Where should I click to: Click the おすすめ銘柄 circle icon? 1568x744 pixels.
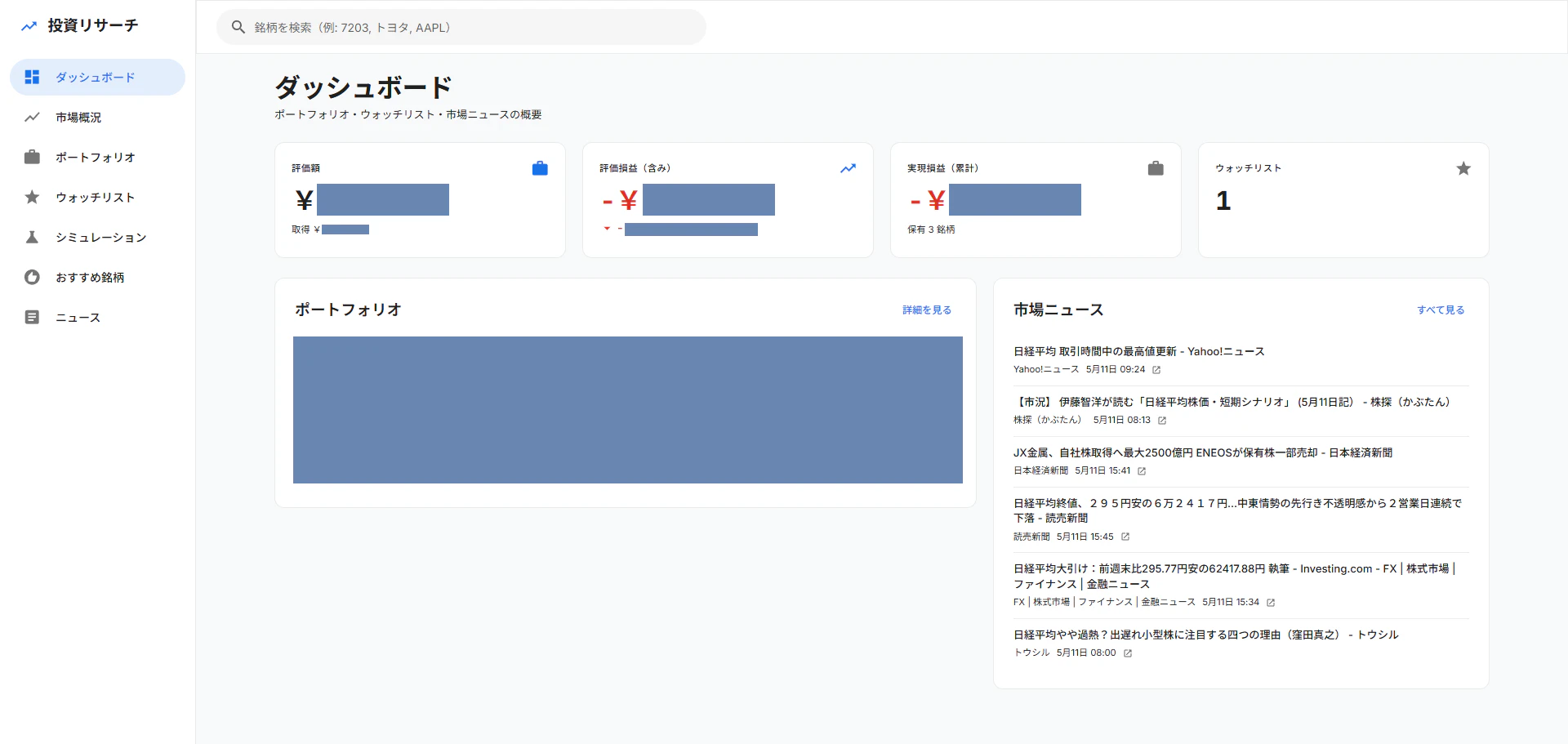tap(32, 277)
